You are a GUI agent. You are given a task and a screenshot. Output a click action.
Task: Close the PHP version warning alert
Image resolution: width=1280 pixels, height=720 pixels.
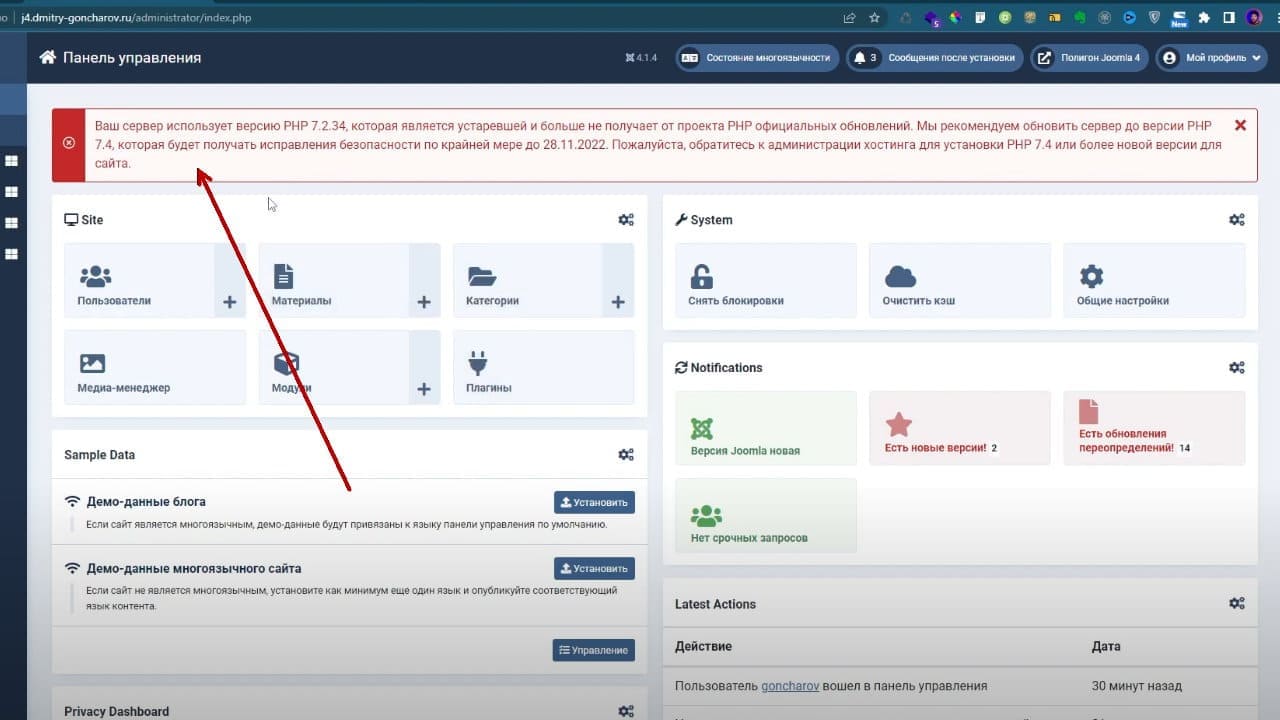1240,125
